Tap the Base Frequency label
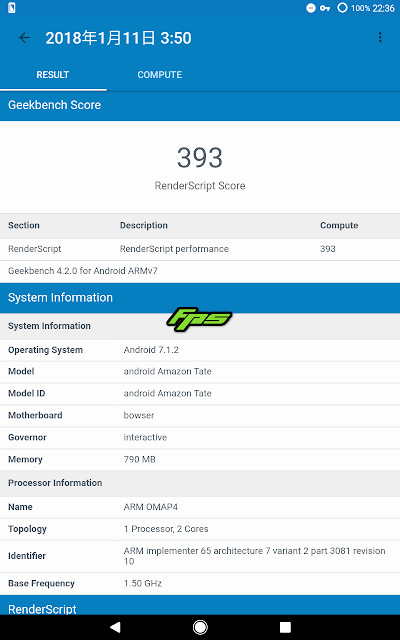This screenshot has height=640, width=400. pyautogui.click(x=41, y=584)
